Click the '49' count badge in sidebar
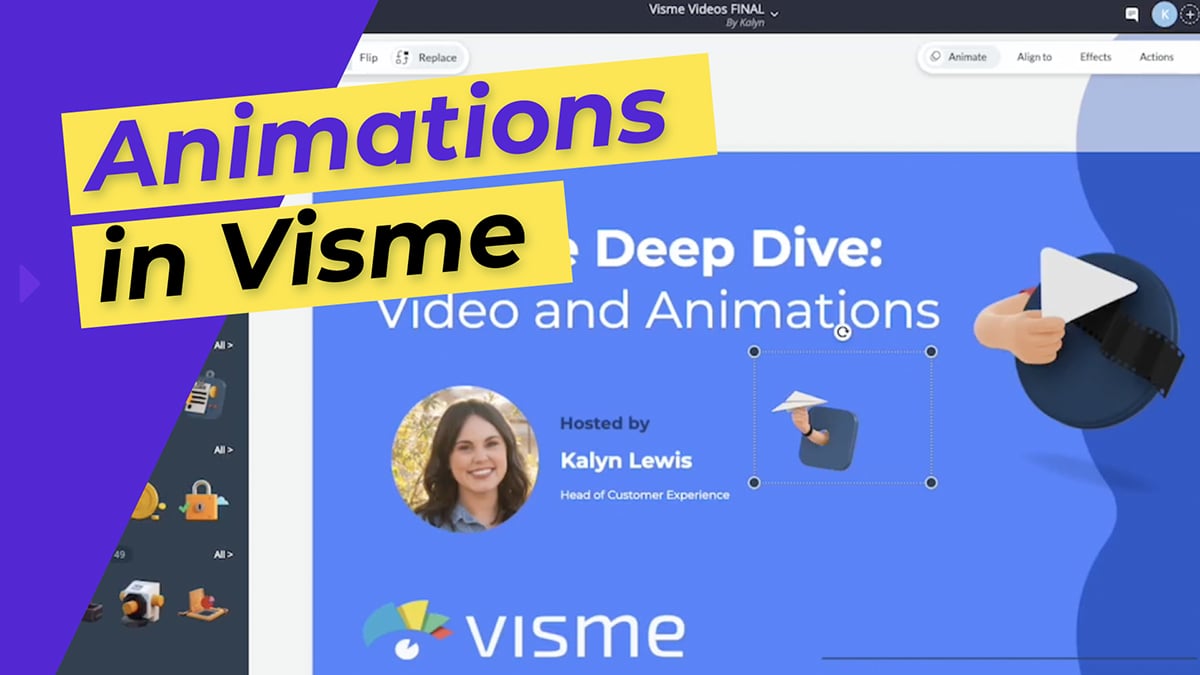 click(119, 554)
